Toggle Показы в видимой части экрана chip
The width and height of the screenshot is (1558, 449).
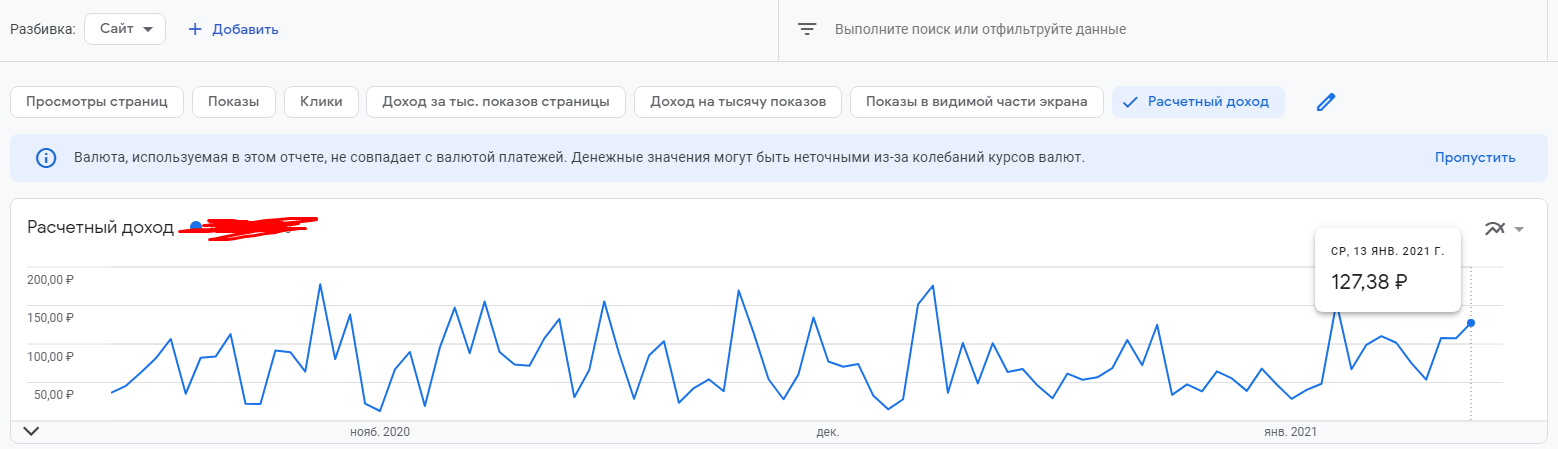coord(976,102)
